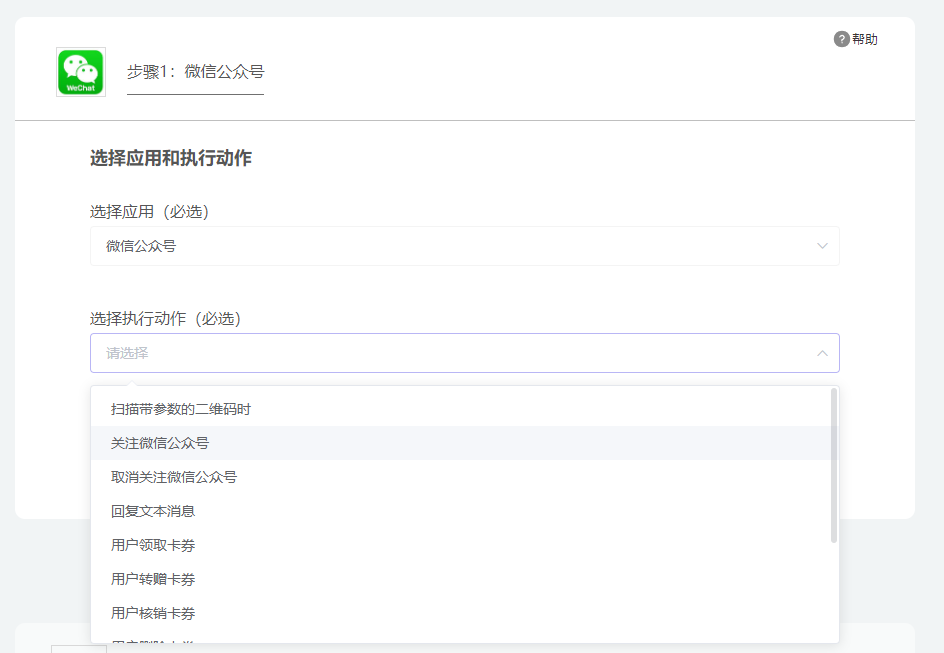944x653 pixels.
Task: Click the partially visible last option in list
Action: coord(152,639)
